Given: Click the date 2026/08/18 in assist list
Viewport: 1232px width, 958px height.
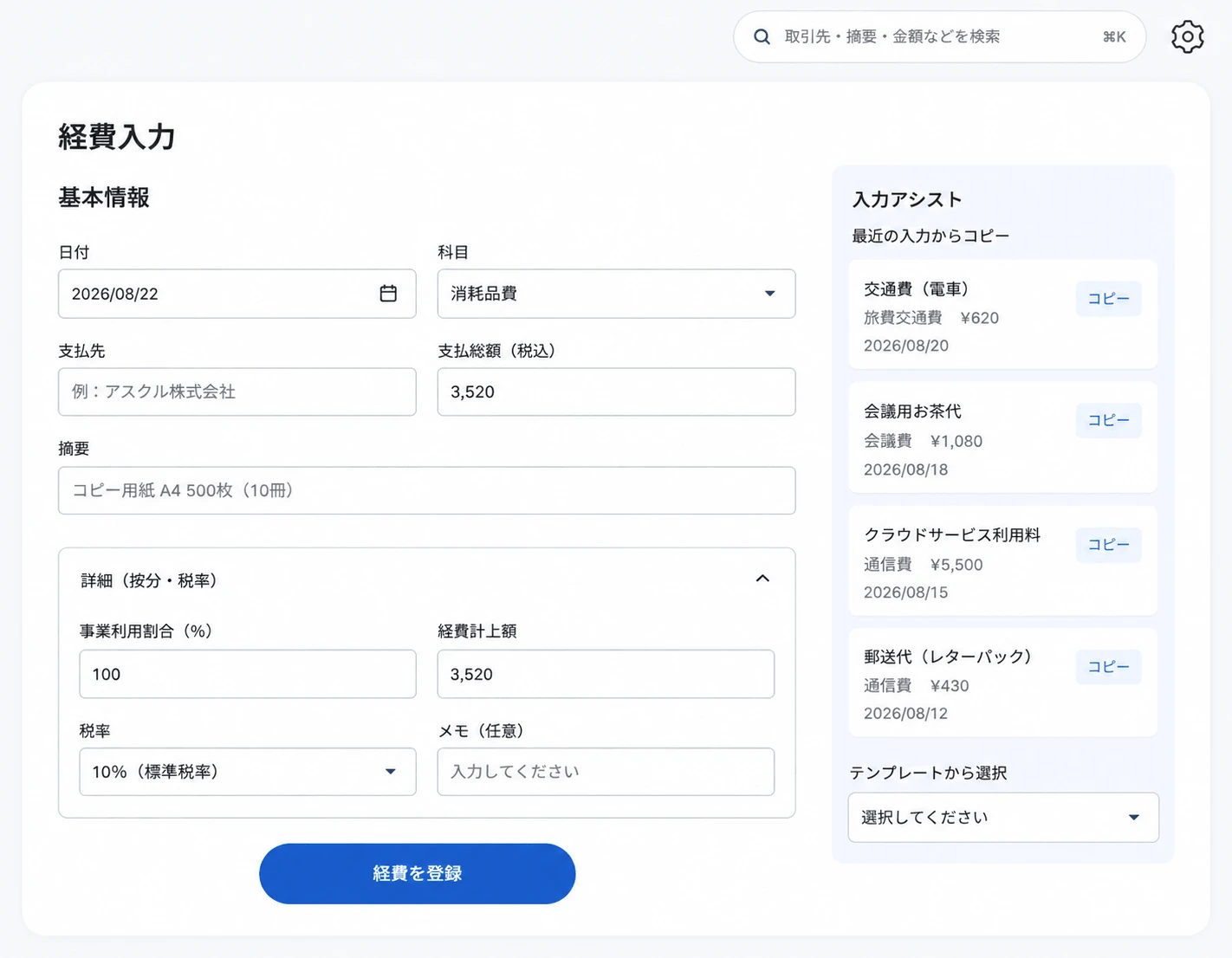Looking at the screenshot, I should [905, 469].
